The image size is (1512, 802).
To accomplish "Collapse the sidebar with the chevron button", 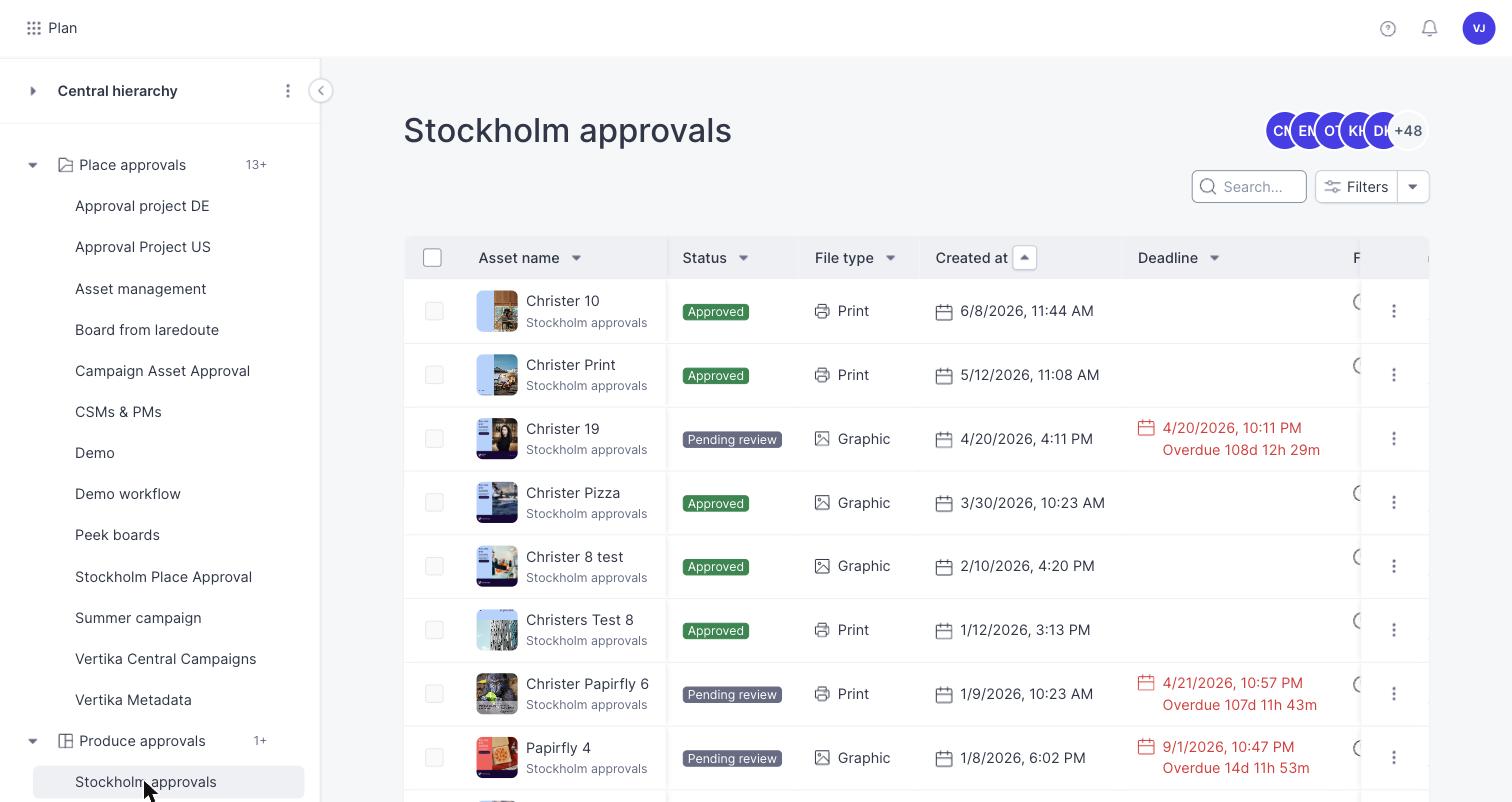I will click(x=320, y=91).
